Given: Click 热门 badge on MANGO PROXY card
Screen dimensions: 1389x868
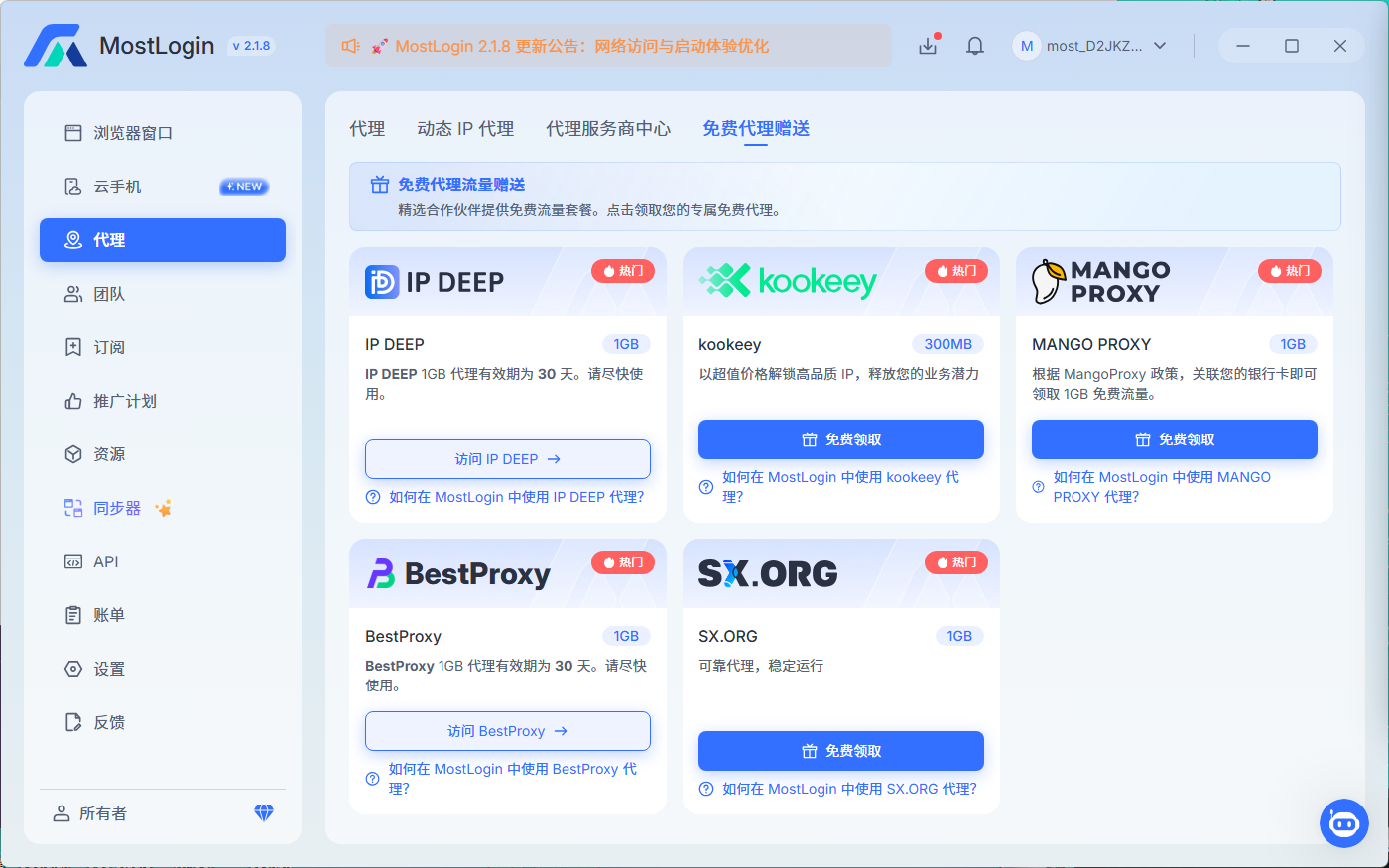Looking at the screenshot, I should pos(1290,271).
